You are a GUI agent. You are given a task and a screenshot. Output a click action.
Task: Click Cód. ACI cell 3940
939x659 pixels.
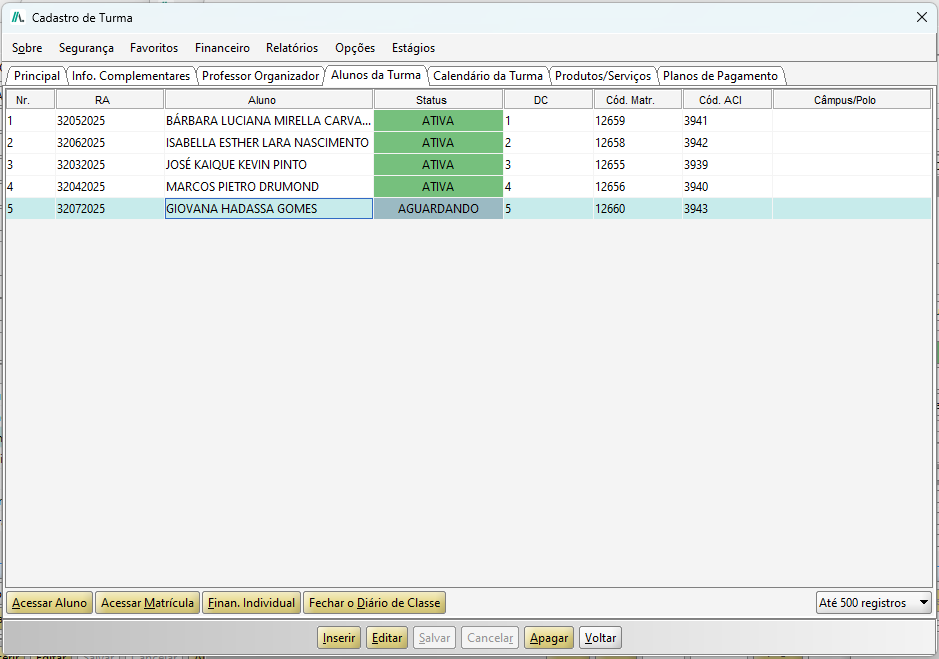[727, 186]
